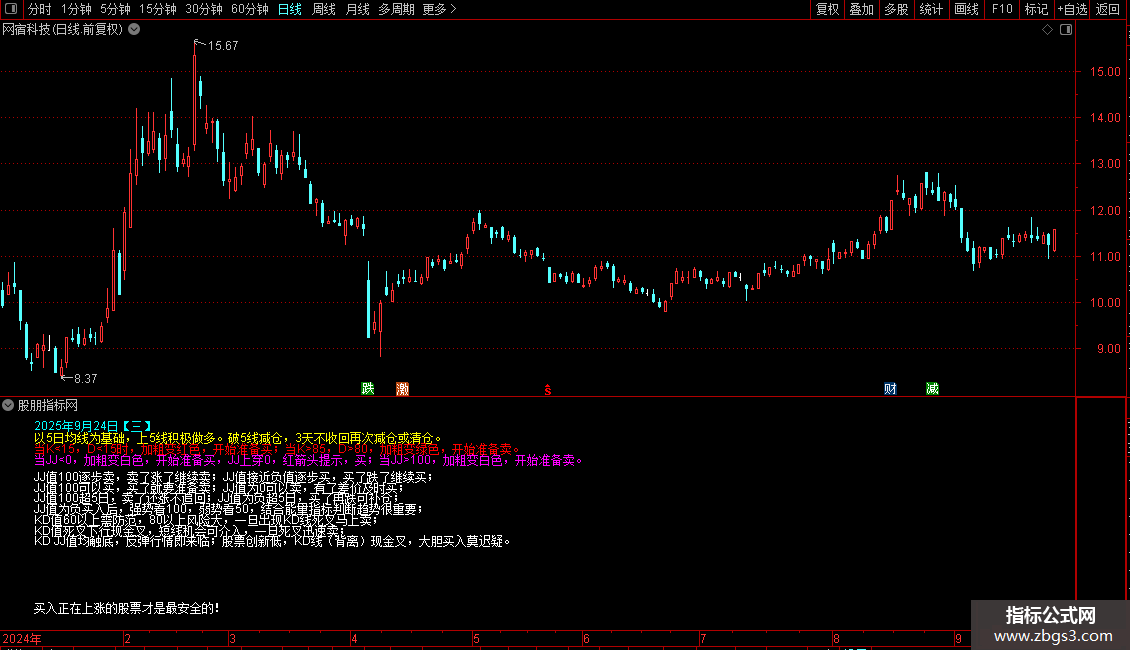Click month 2 marker on time axis
Viewport: 1130px width, 650px height.
(128, 638)
